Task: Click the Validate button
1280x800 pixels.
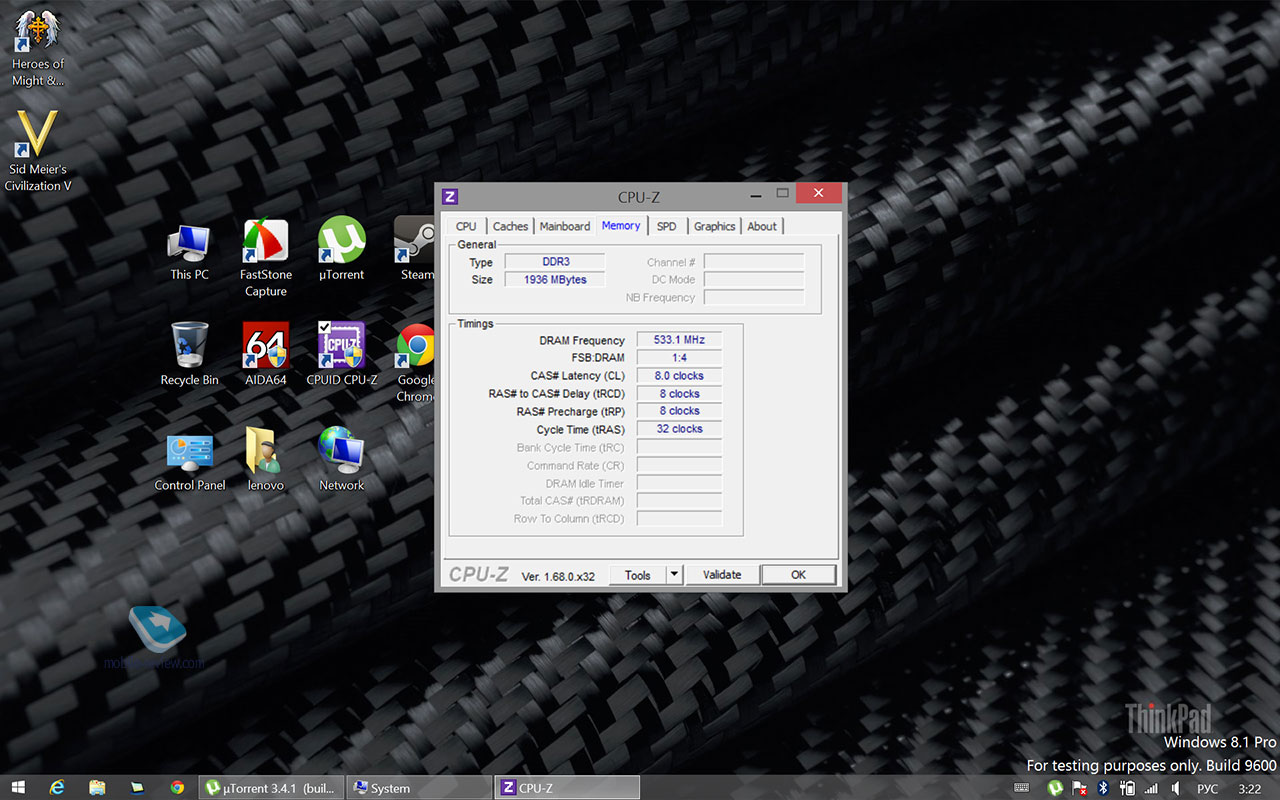Action: 722,575
